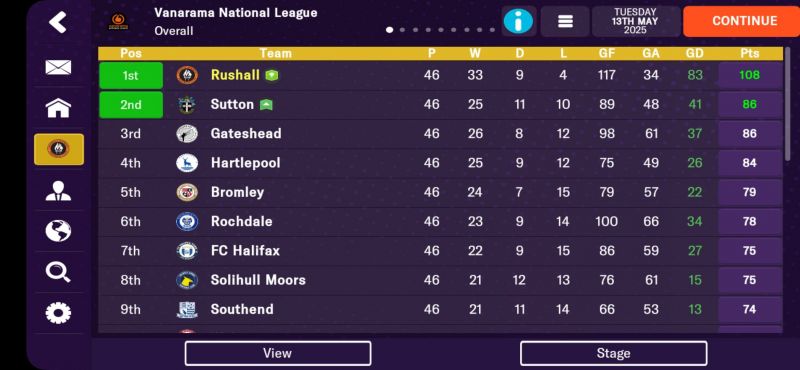Image resolution: width=800 pixels, height=370 pixels.
Task: Go back using the left arrow icon
Action: [58, 22]
